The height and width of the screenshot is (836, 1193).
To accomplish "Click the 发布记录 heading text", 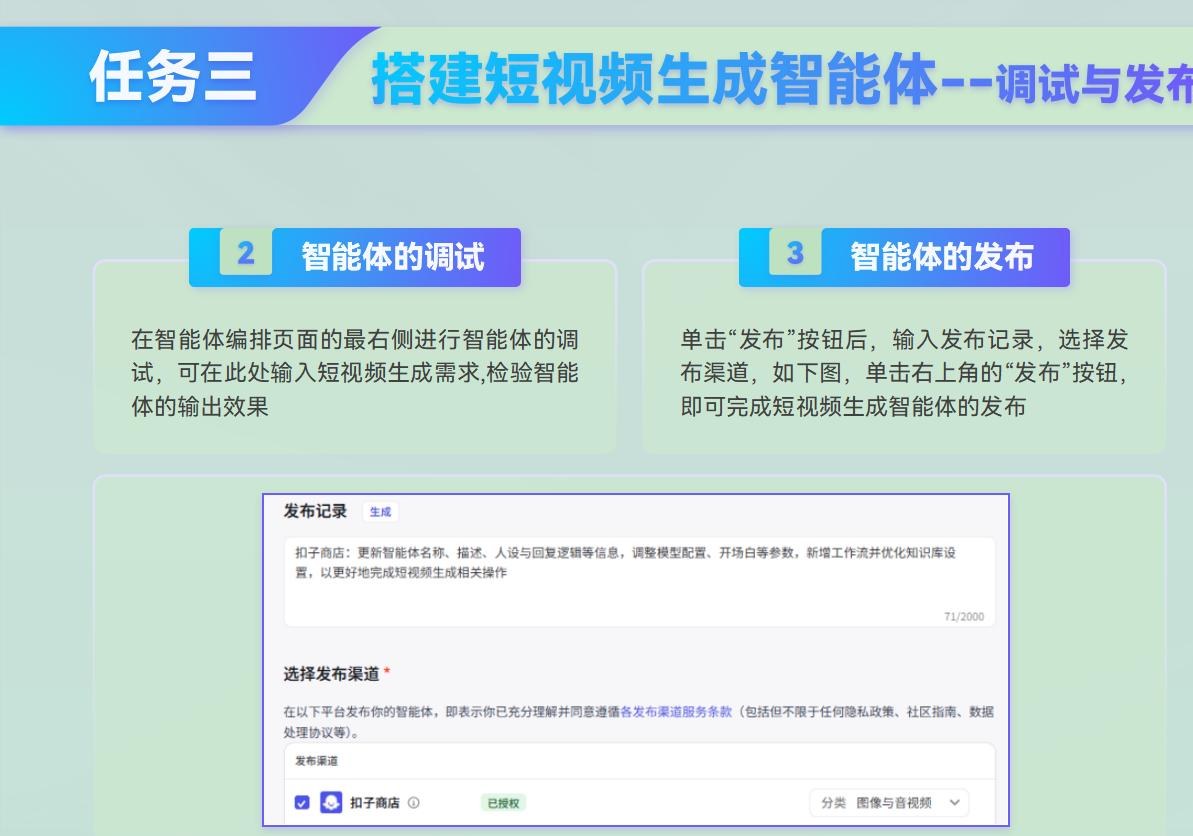I will (315, 511).
